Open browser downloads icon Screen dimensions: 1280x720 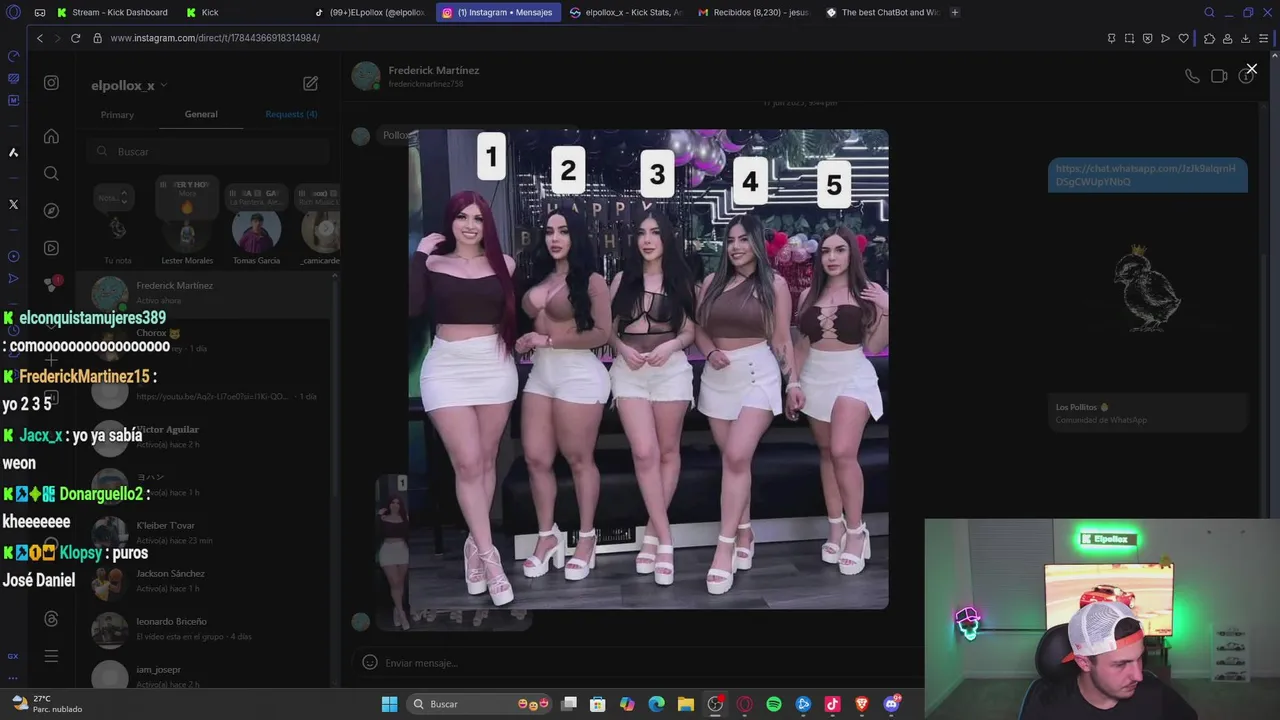(1245, 38)
